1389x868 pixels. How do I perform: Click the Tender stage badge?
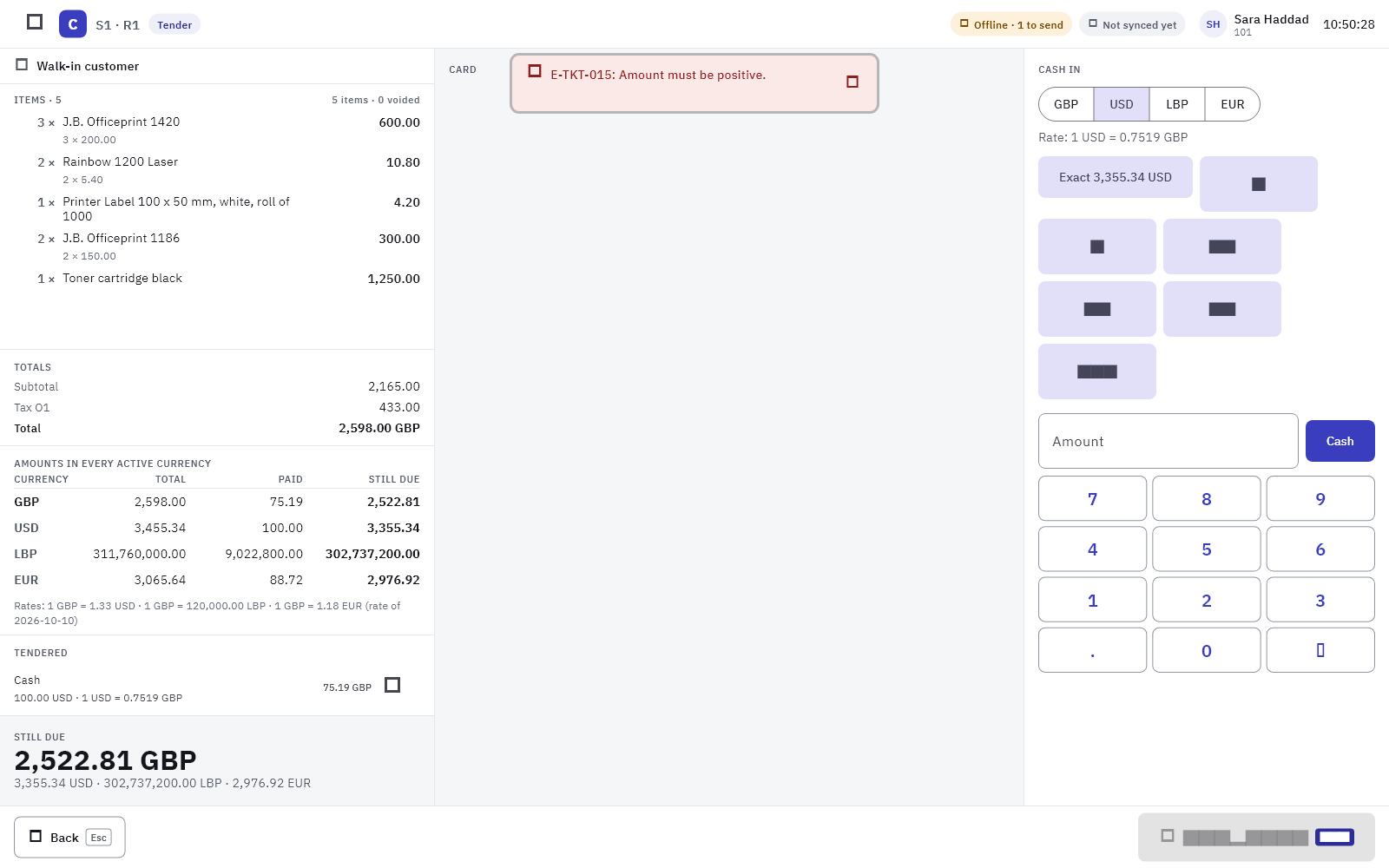[x=174, y=24]
